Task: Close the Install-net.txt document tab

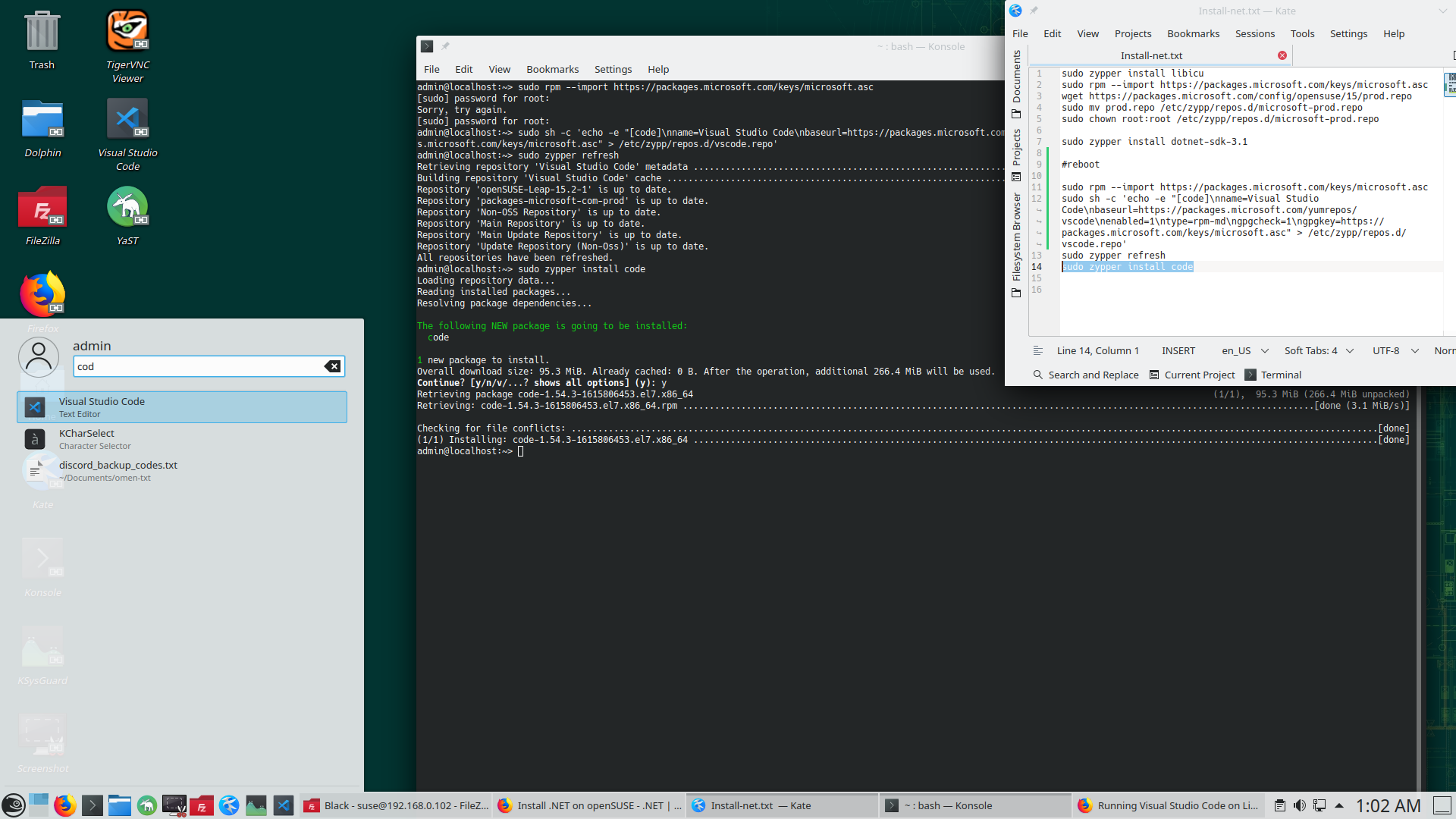Action: pyautogui.click(x=1282, y=55)
